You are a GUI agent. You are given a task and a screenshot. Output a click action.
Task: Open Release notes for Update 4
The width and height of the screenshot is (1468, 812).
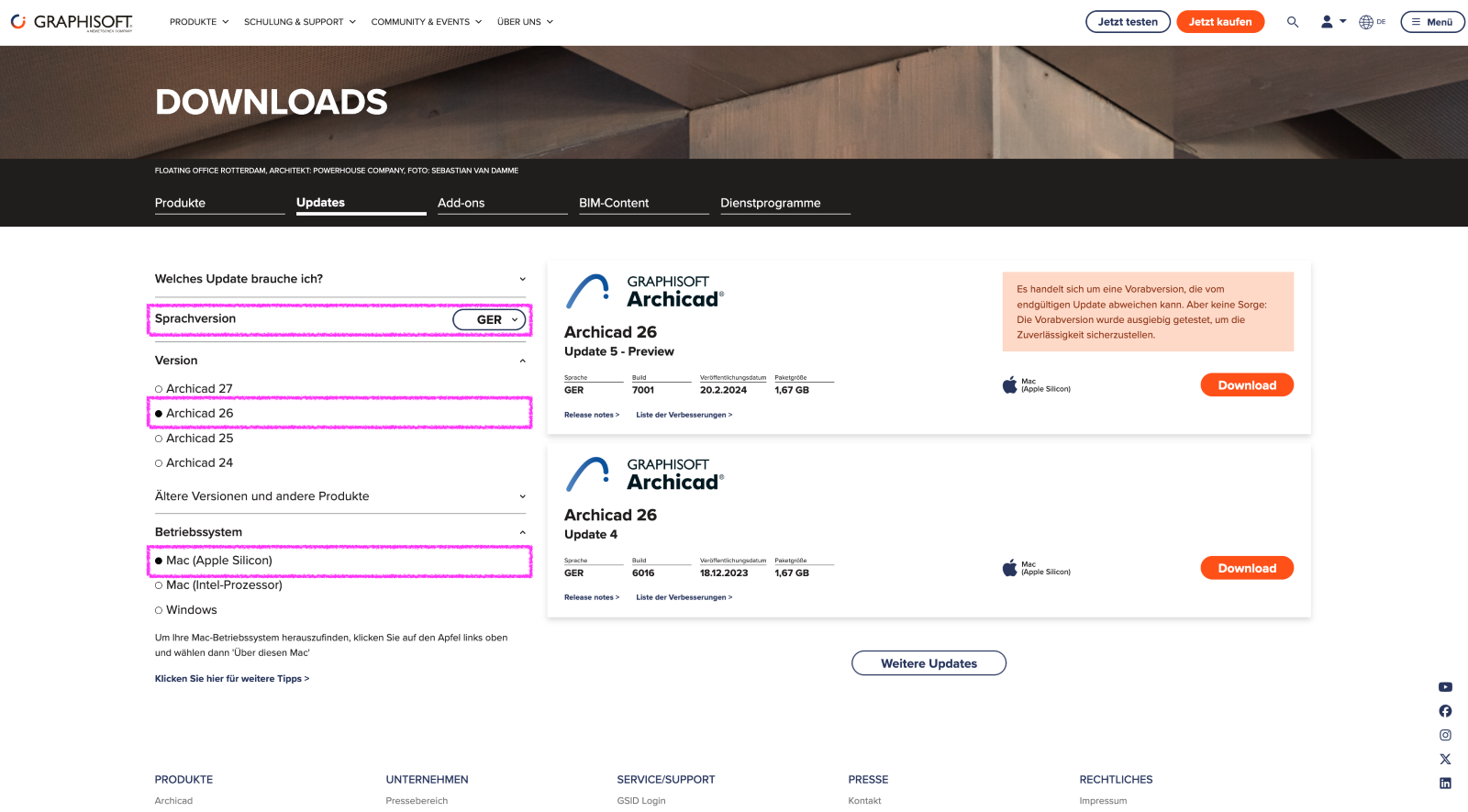[x=592, y=597]
